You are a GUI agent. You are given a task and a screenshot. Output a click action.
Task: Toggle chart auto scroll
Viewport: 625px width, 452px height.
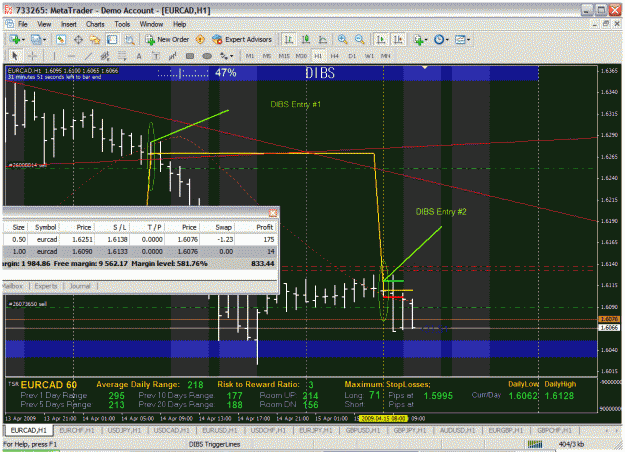[381, 39]
